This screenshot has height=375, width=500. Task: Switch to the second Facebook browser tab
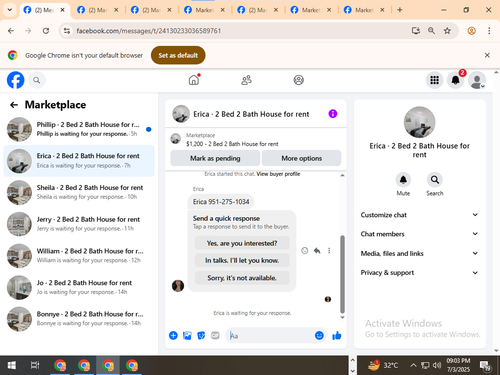(98, 10)
